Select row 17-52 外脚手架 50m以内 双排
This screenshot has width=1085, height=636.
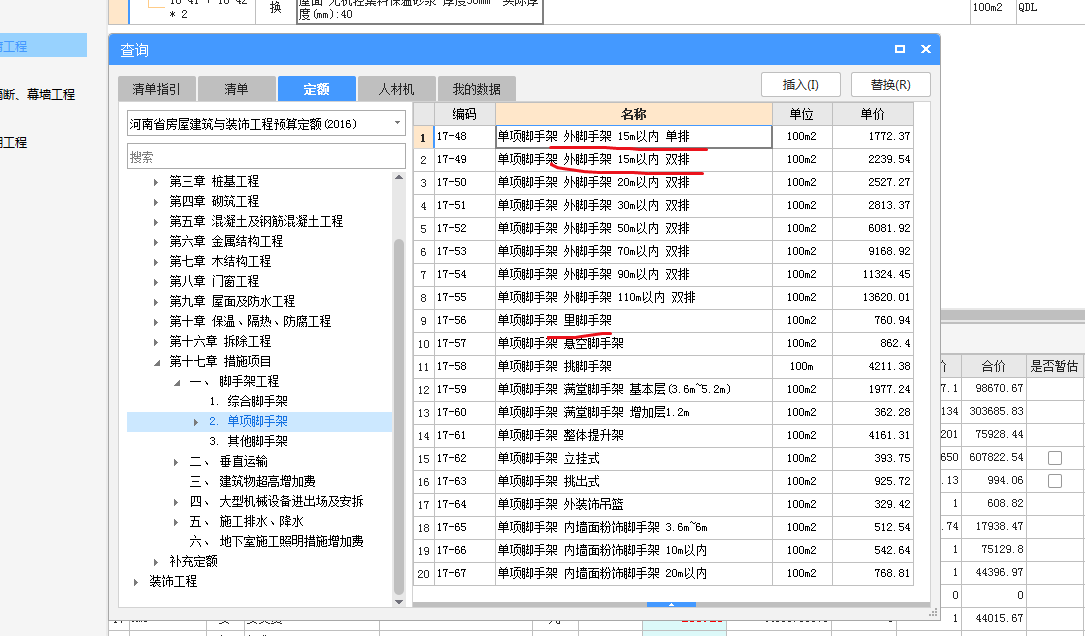[x=664, y=228]
